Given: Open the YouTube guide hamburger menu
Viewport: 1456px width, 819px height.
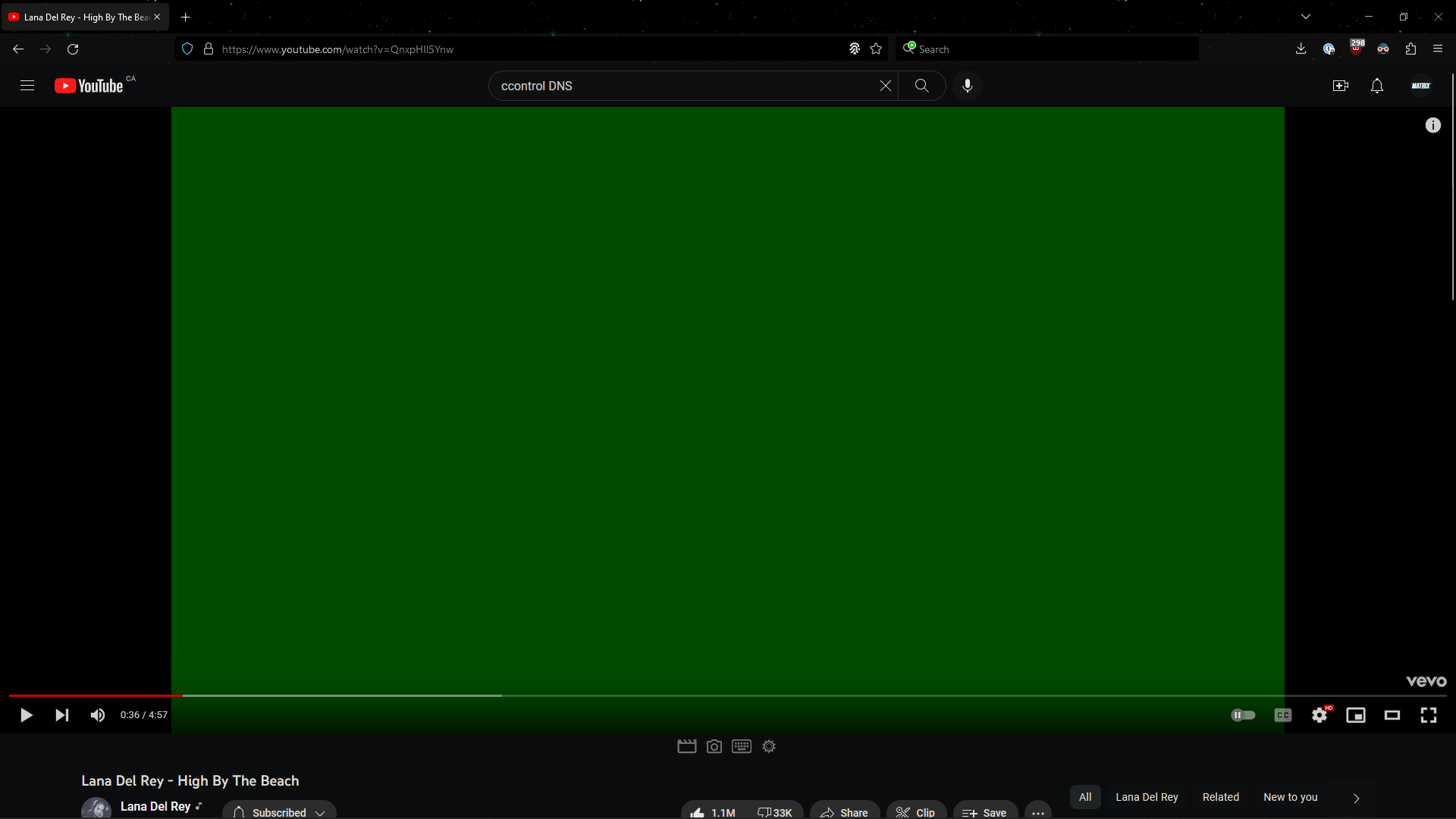Looking at the screenshot, I should click(x=27, y=86).
